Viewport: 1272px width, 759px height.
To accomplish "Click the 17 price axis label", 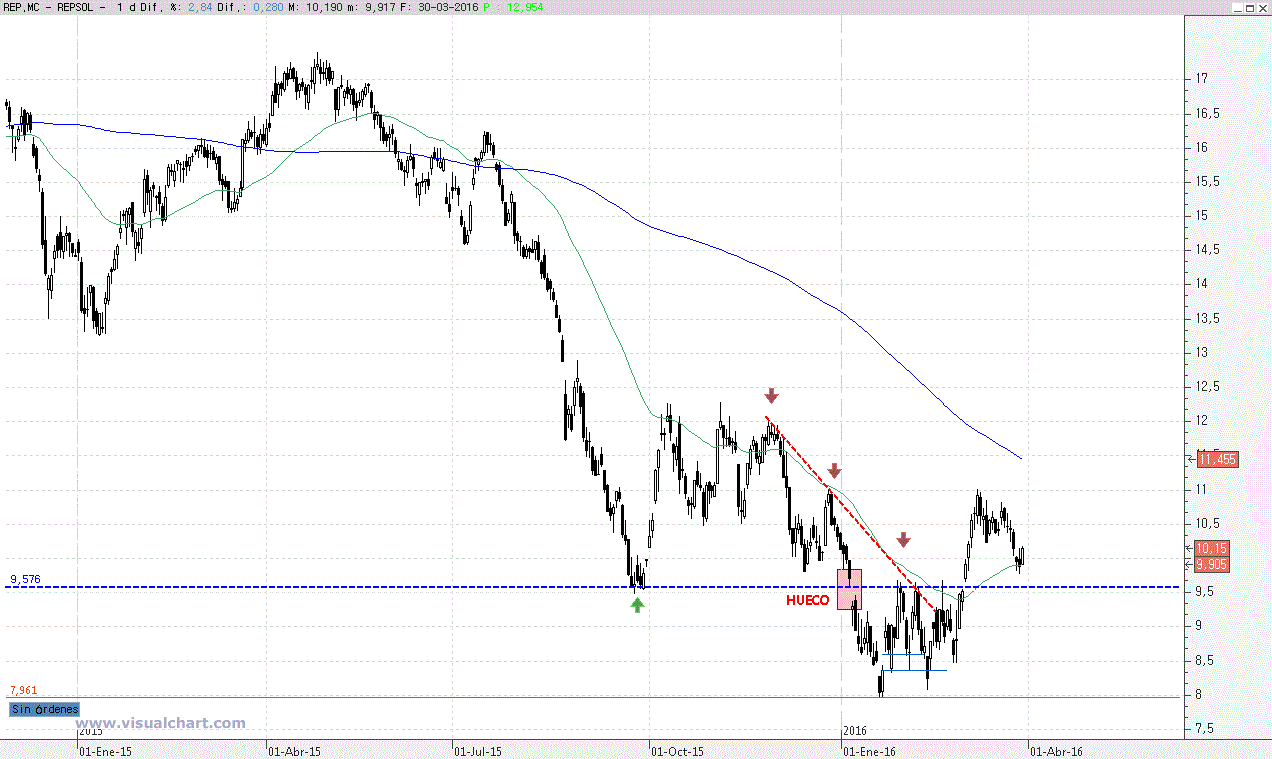I will (1202, 78).
